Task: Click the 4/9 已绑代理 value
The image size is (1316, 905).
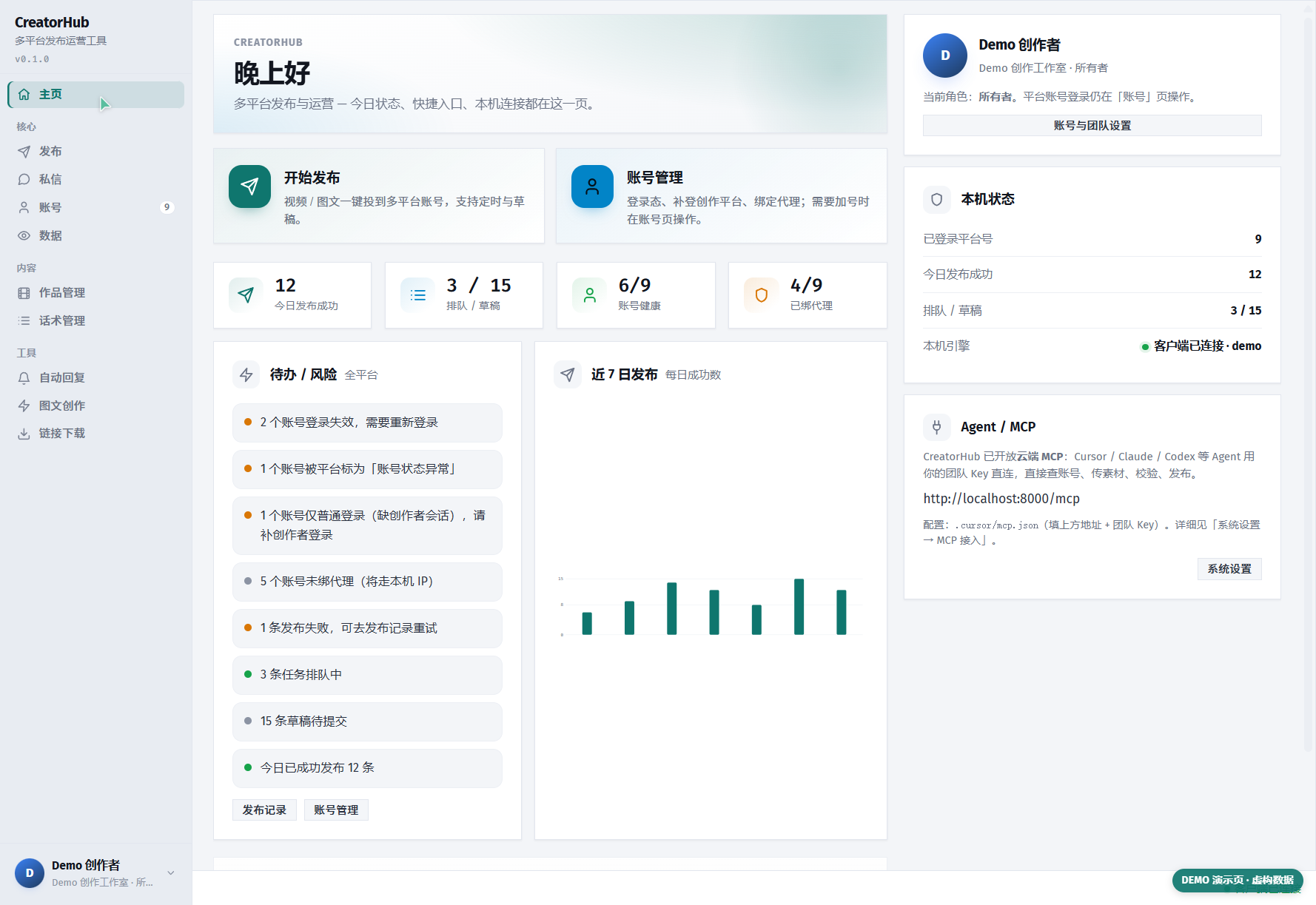Action: click(x=806, y=286)
